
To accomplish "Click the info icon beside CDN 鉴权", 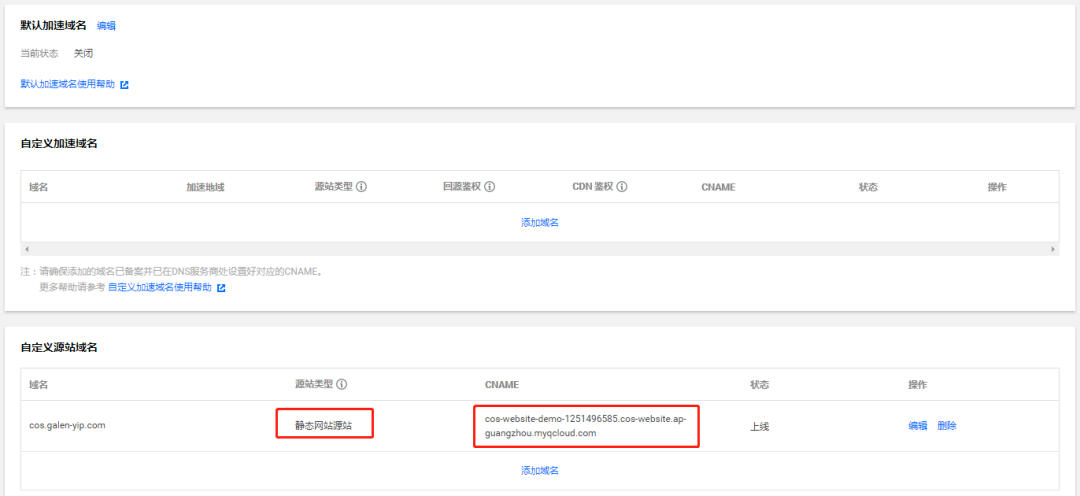I will point(622,187).
